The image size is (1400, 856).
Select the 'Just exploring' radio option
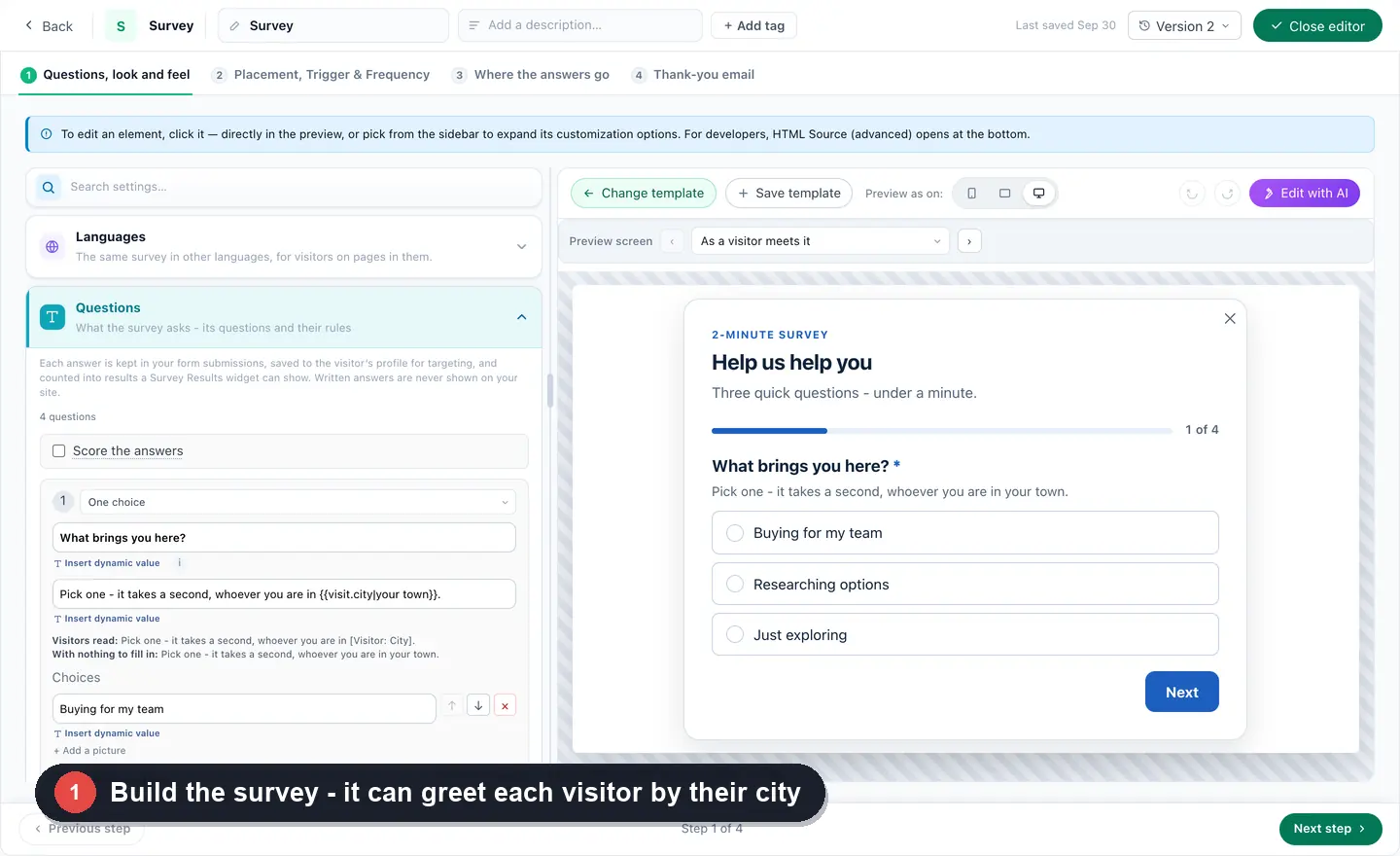point(735,634)
